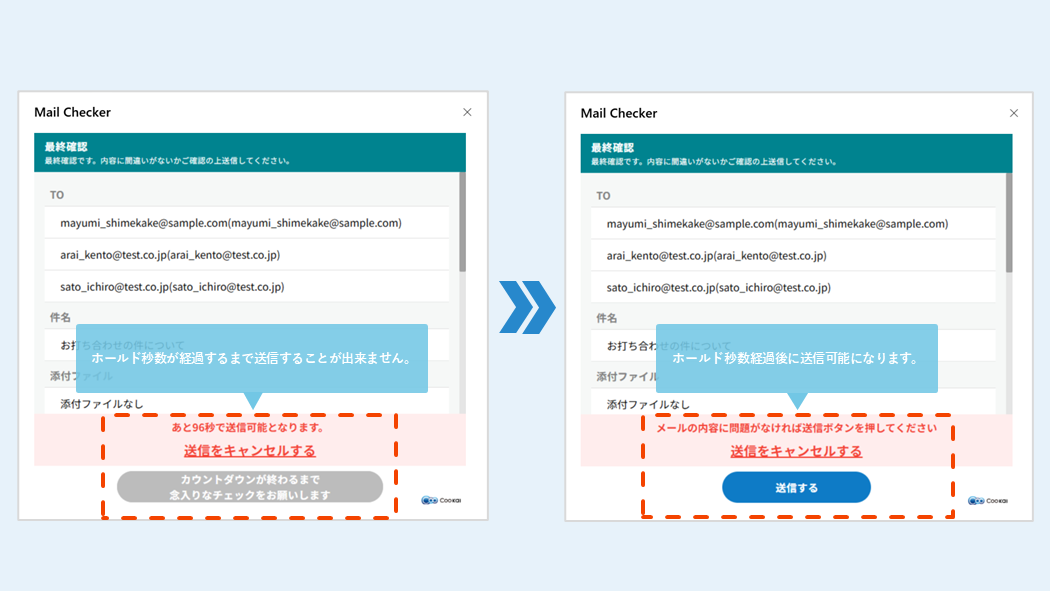Click the grey カウントダウンが終わるまで button
The image size is (1050, 591).
pos(250,487)
